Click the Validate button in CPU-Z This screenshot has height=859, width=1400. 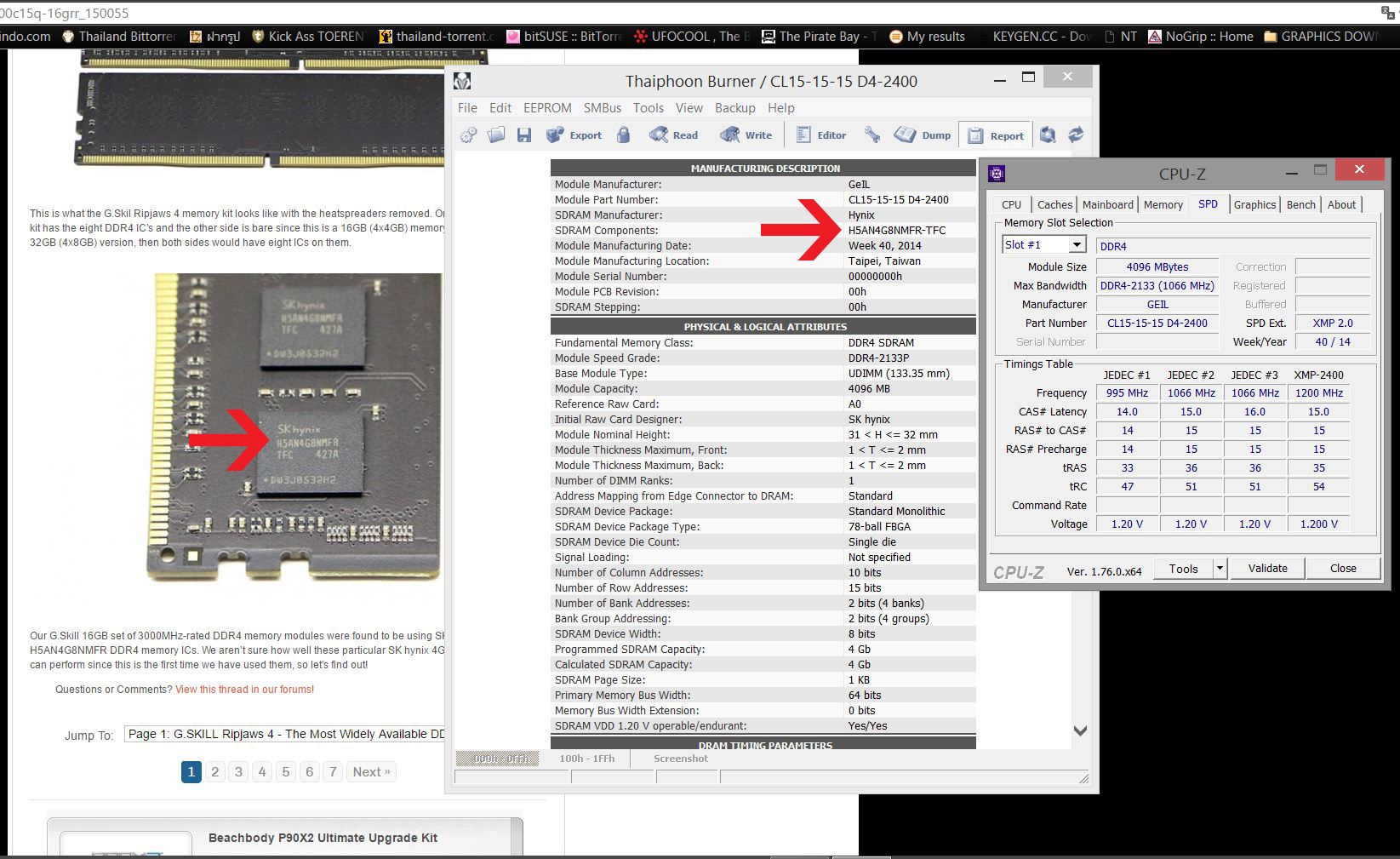(1267, 569)
